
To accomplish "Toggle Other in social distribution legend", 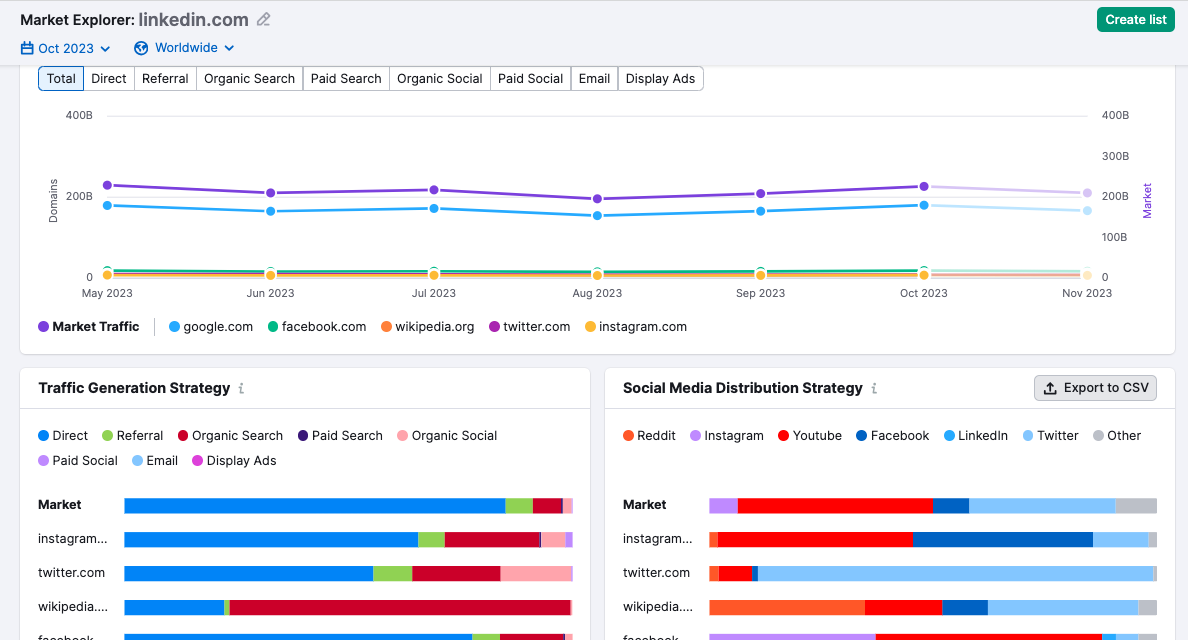I will [1117, 436].
